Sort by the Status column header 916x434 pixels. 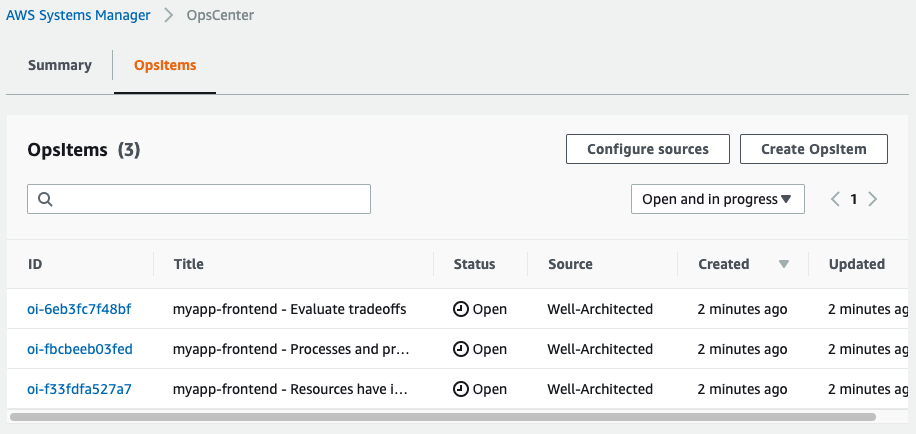(474, 264)
